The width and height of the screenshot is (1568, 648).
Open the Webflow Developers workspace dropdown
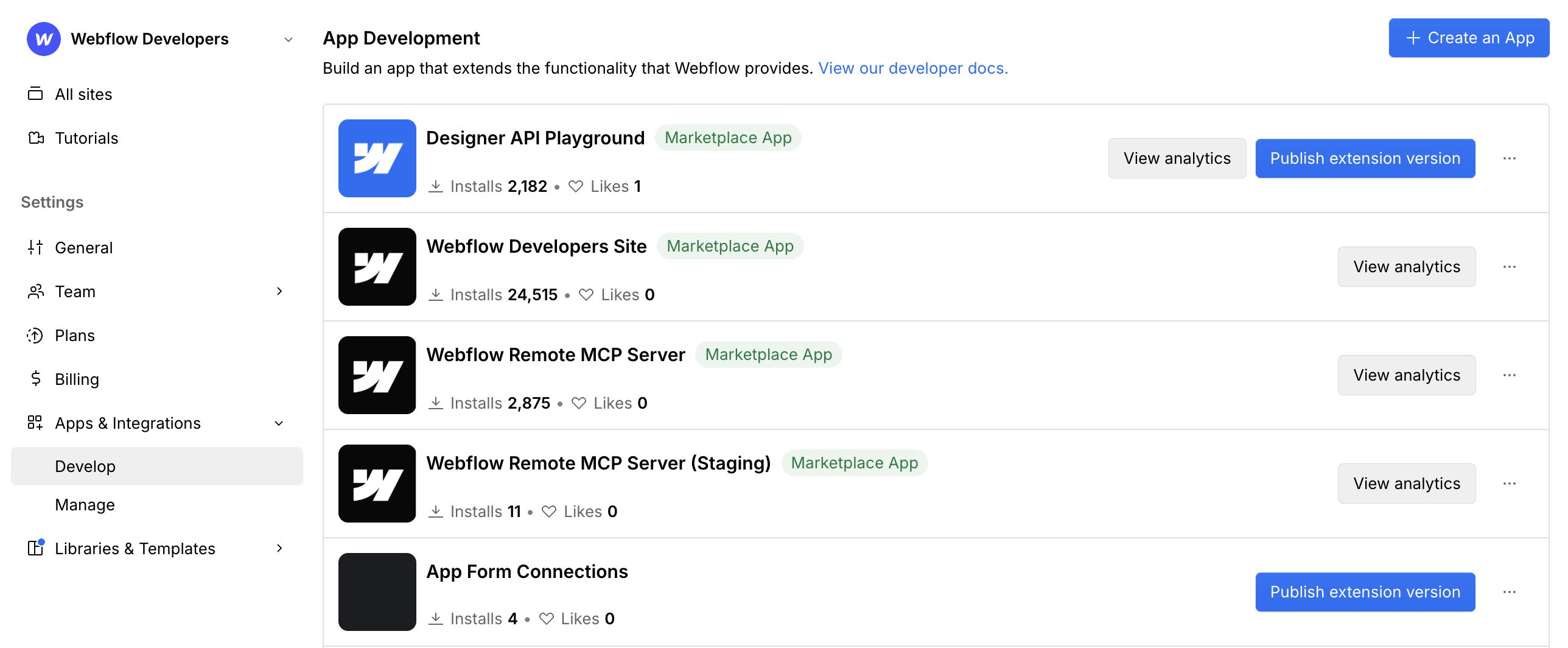tap(287, 38)
